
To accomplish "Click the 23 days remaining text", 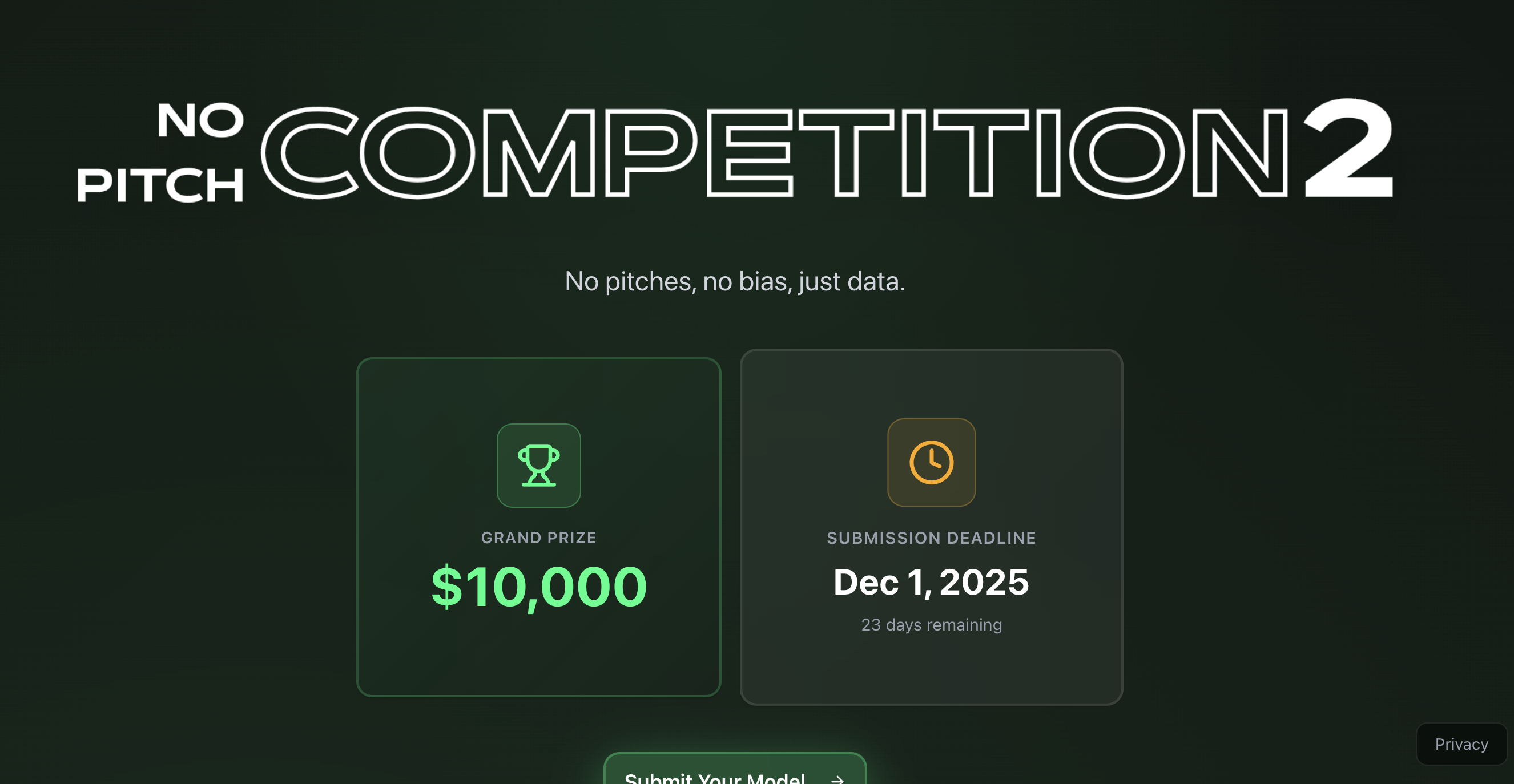I will tap(931, 624).
